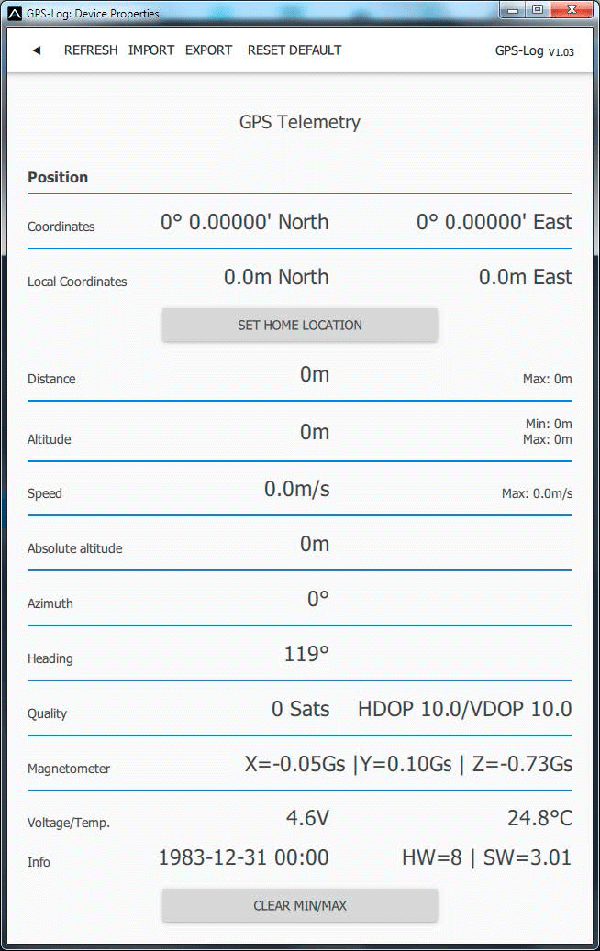This screenshot has height=951, width=600.
Task: Click the HDOP 10.0/VDOP 10.0 quality value
Action: pyautogui.click(x=465, y=709)
